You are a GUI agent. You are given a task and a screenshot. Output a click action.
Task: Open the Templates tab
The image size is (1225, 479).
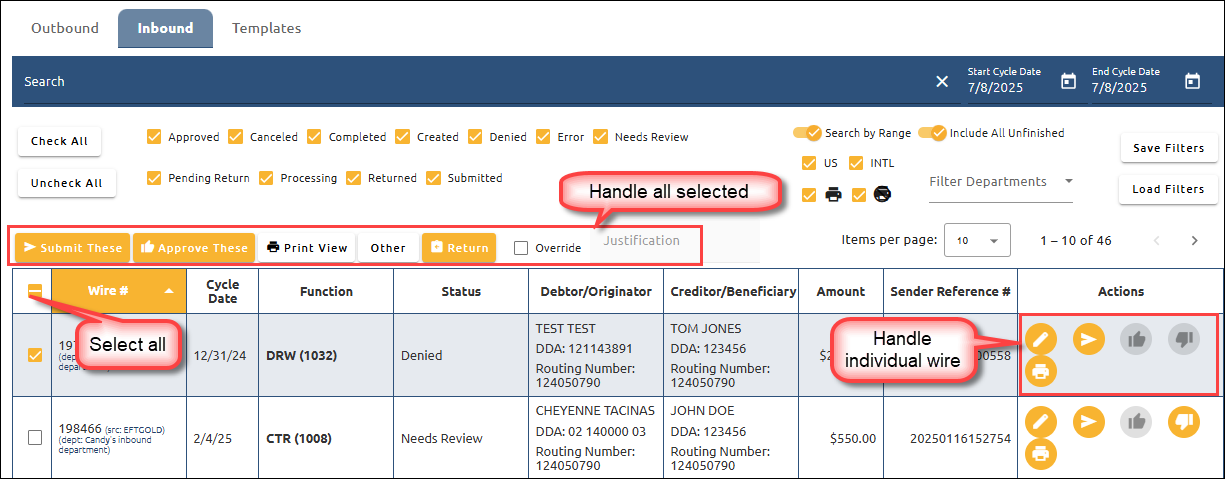[266, 28]
